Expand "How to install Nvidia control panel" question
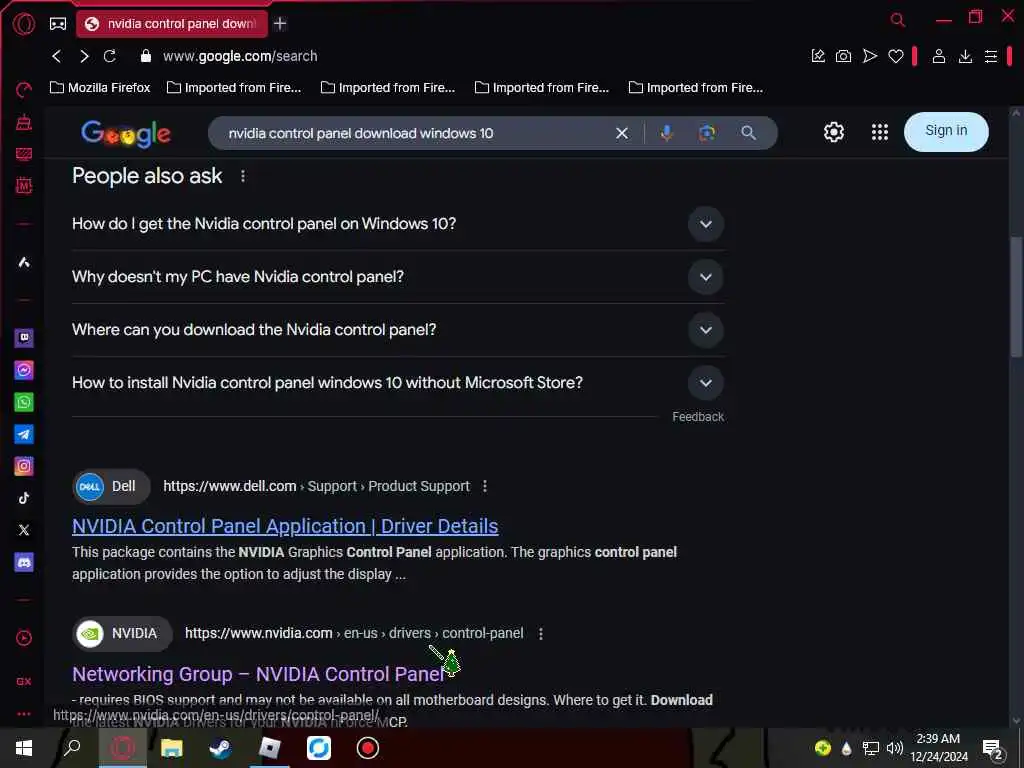 coord(398,383)
